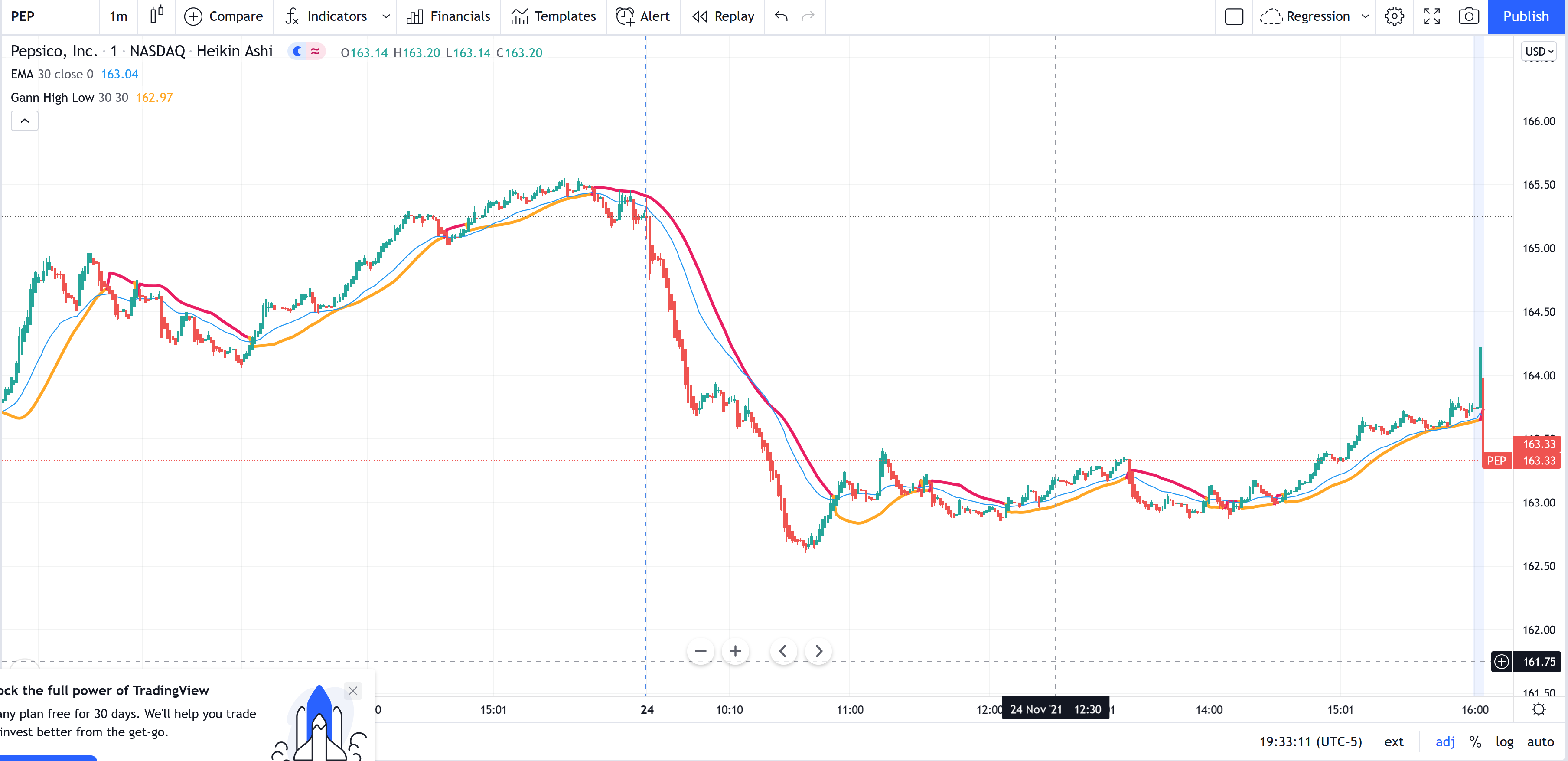Redo the last chart action
This screenshot has width=1568, height=761.
point(808,16)
